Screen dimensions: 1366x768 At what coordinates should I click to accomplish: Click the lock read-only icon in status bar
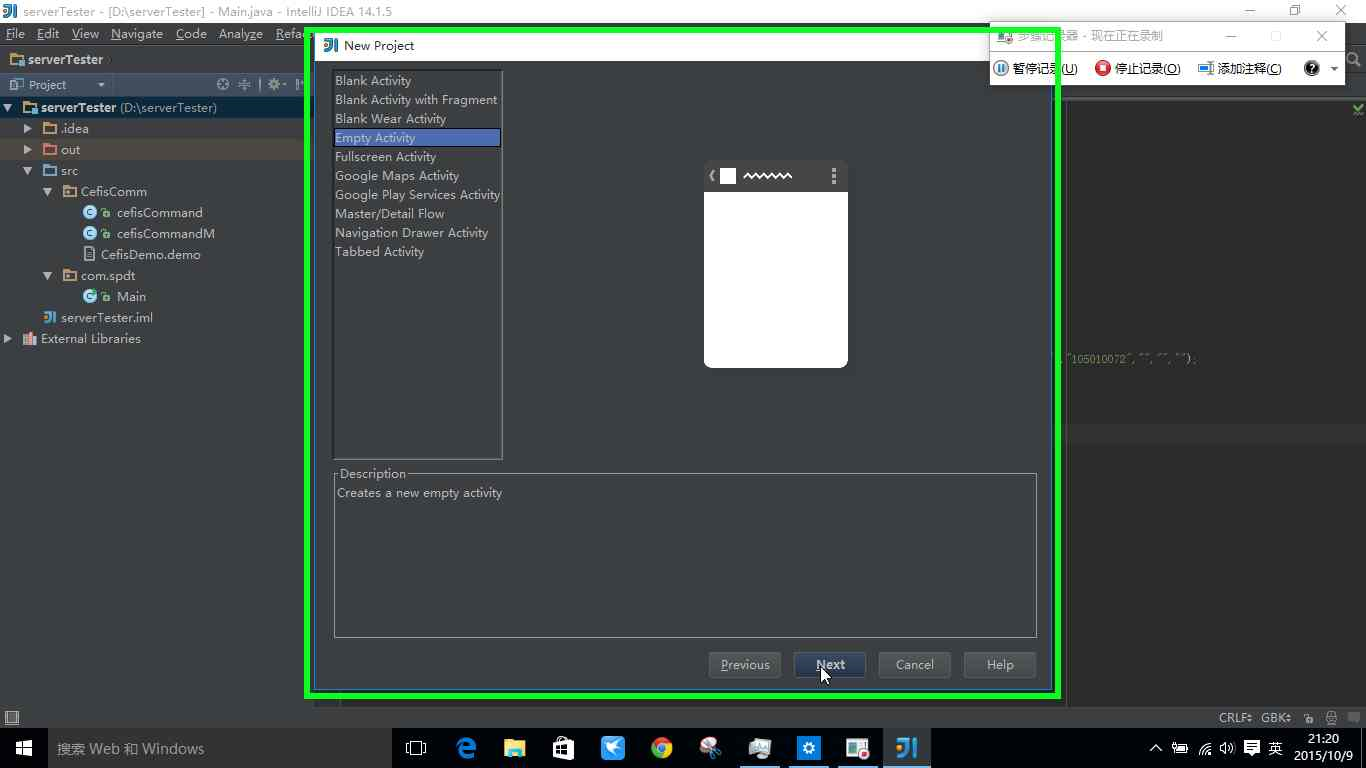[1308, 718]
